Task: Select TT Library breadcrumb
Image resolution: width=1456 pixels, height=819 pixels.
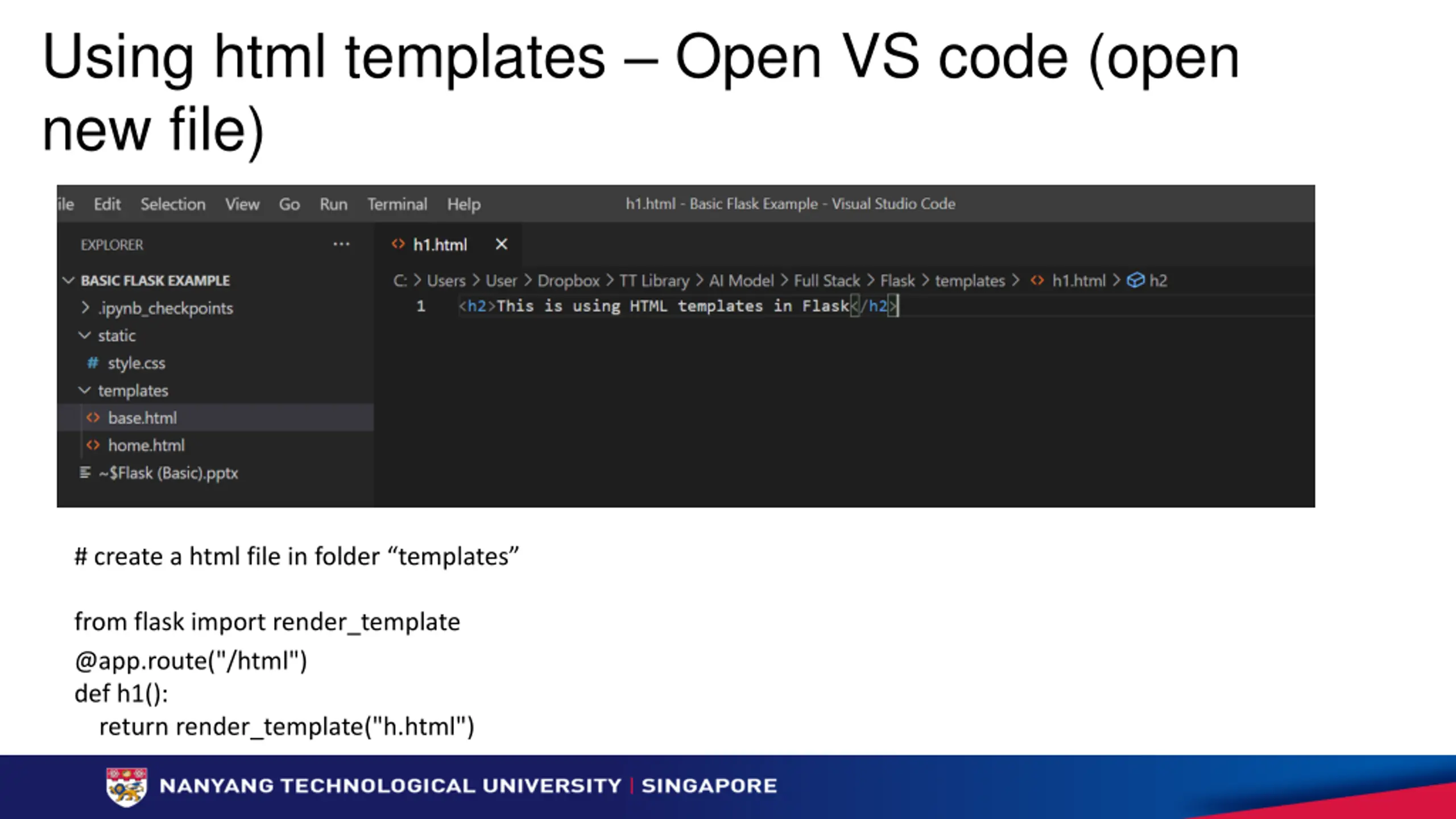Action: [654, 280]
